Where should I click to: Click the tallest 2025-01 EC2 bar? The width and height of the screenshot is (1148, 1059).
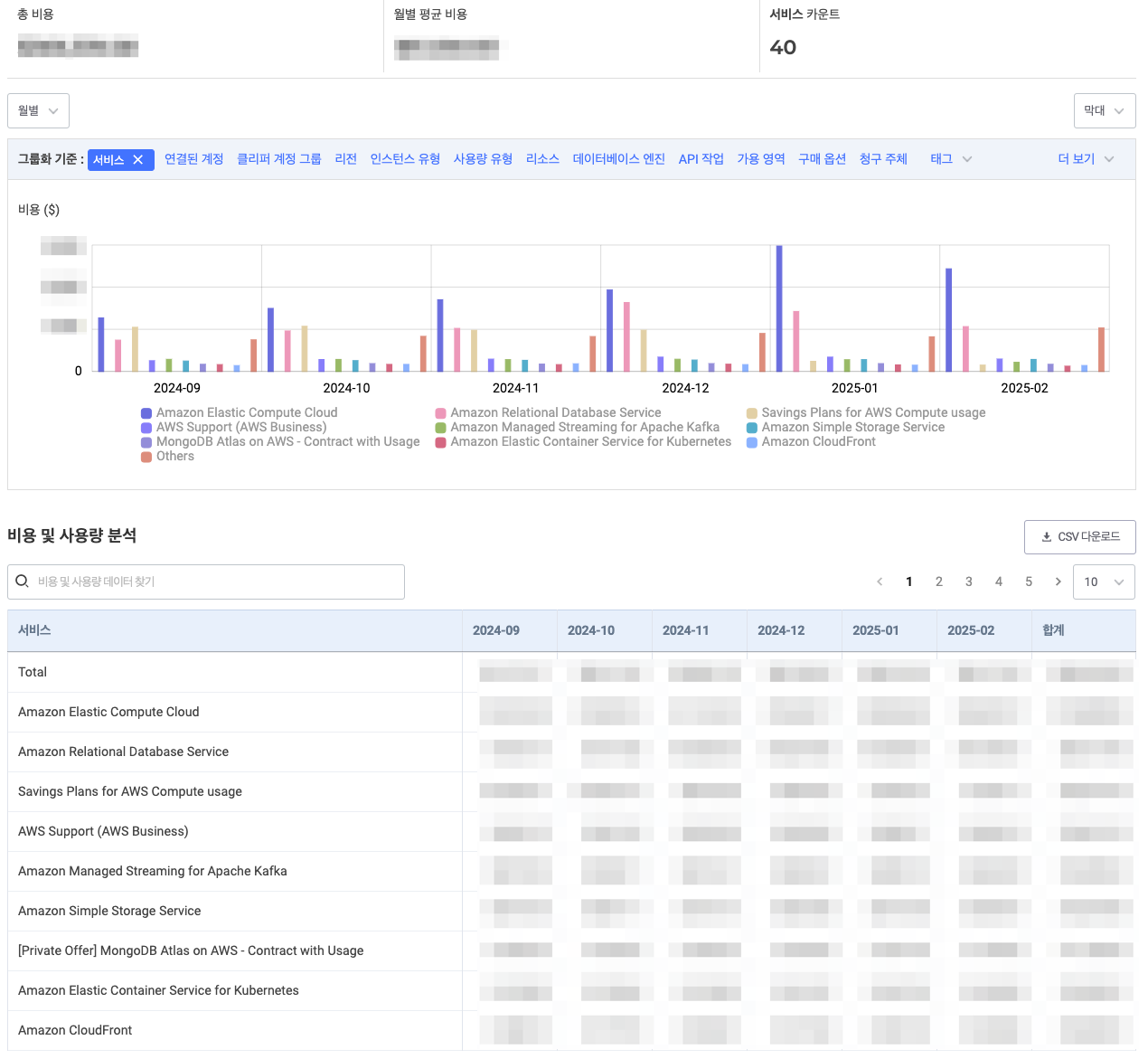[779, 308]
